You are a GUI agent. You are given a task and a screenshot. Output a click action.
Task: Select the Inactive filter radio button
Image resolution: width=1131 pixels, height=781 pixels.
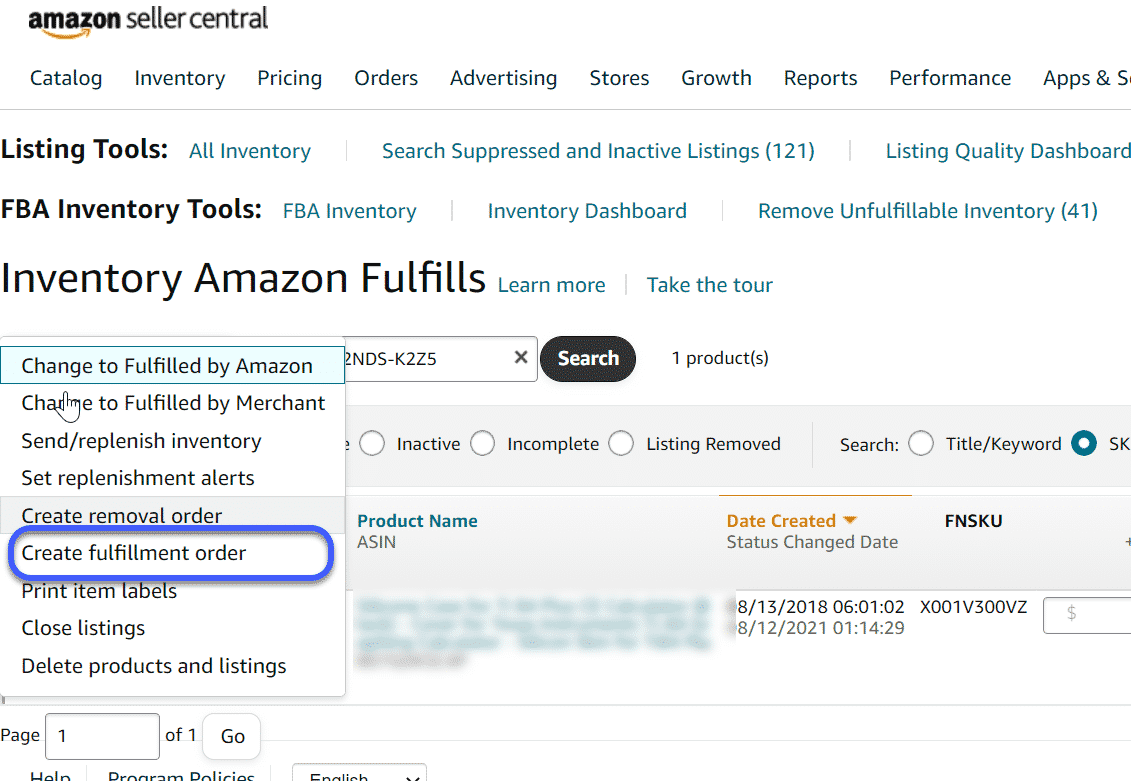tap(371, 443)
